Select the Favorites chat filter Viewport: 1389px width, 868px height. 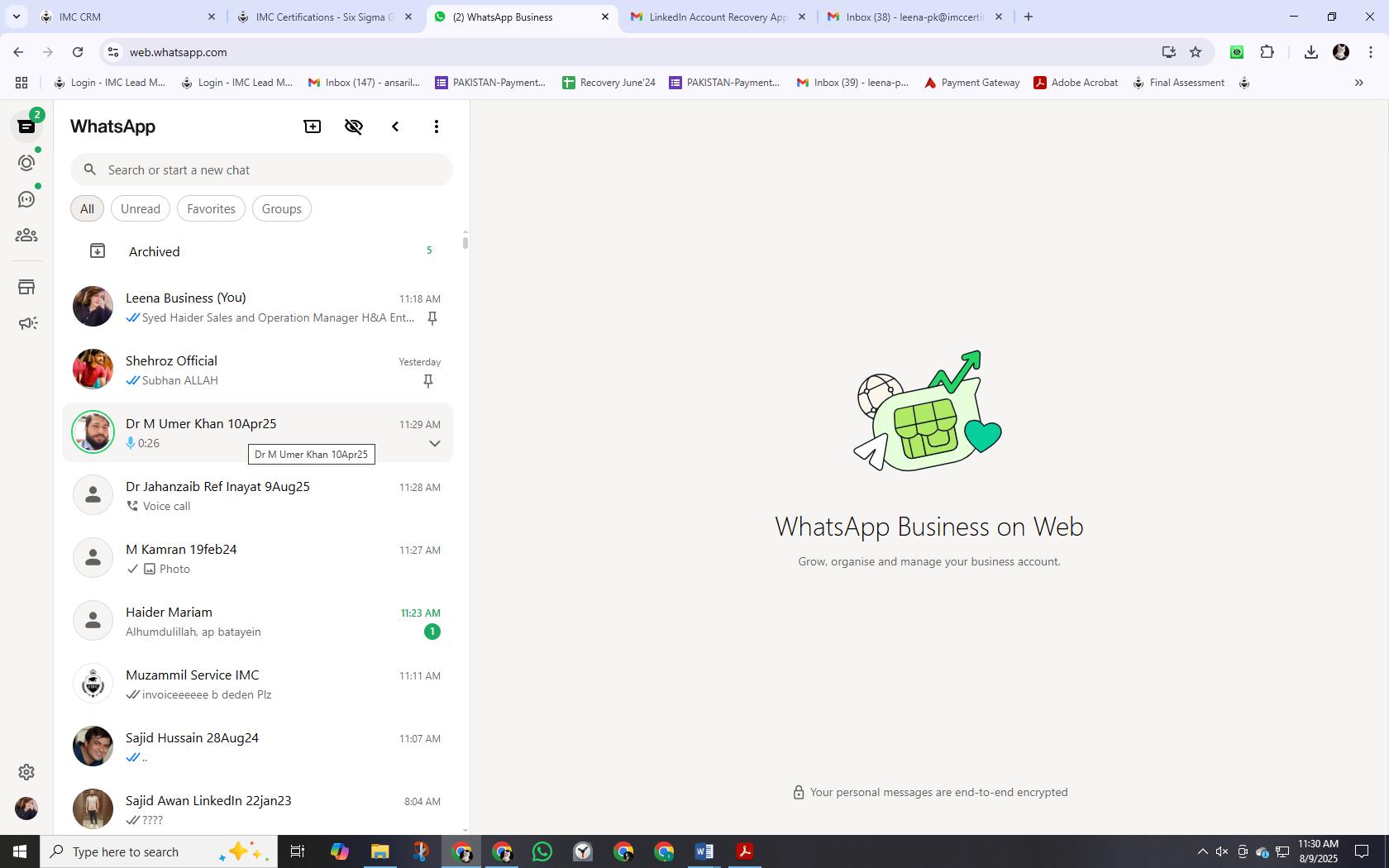[x=211, y=208]
